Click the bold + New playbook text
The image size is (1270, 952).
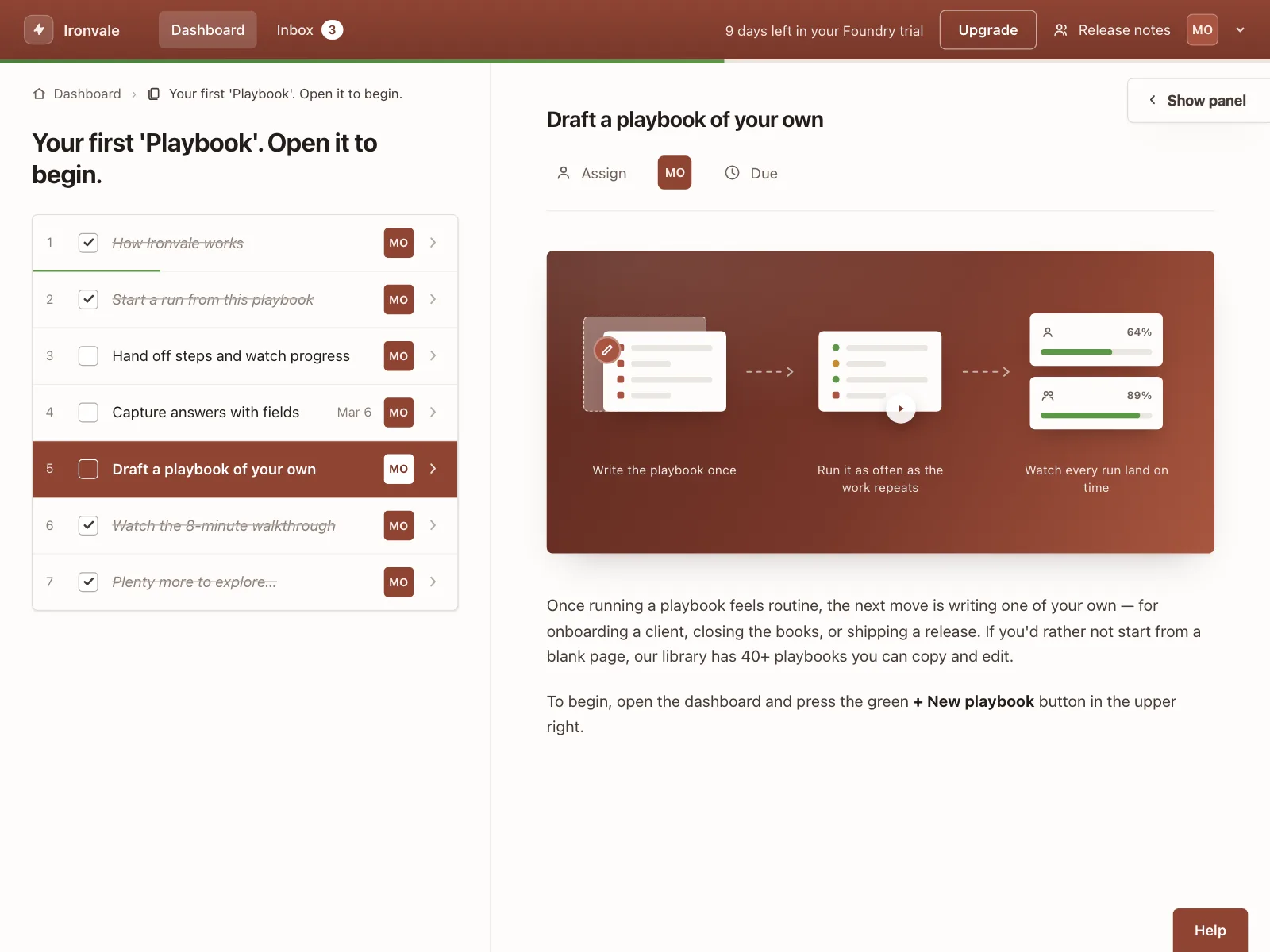pos(973,701)
